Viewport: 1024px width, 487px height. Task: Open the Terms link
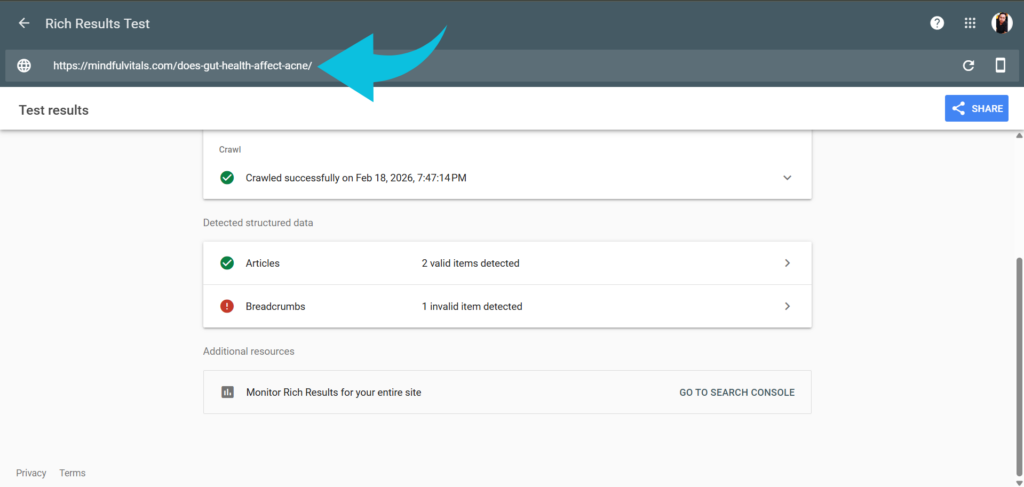click(72, 473)
